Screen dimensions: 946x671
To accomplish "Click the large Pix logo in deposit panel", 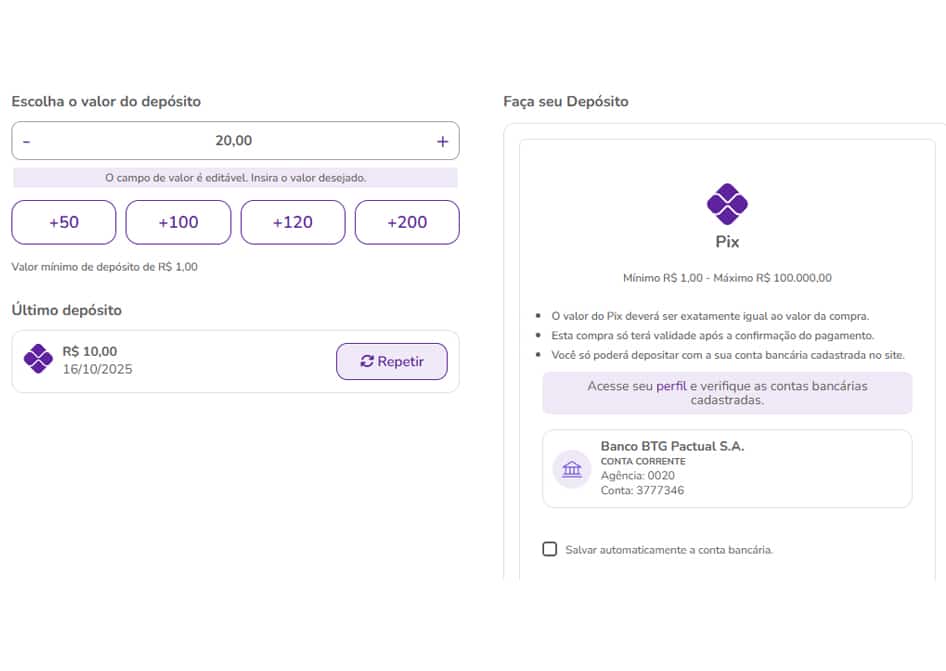I will pyautogui.click(x=727, y=204).
